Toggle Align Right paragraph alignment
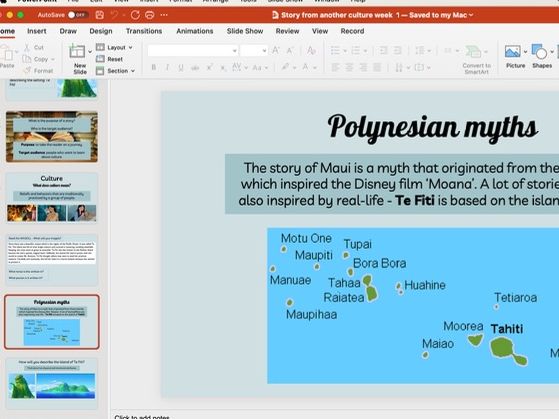559x419 pixels. 363,67
